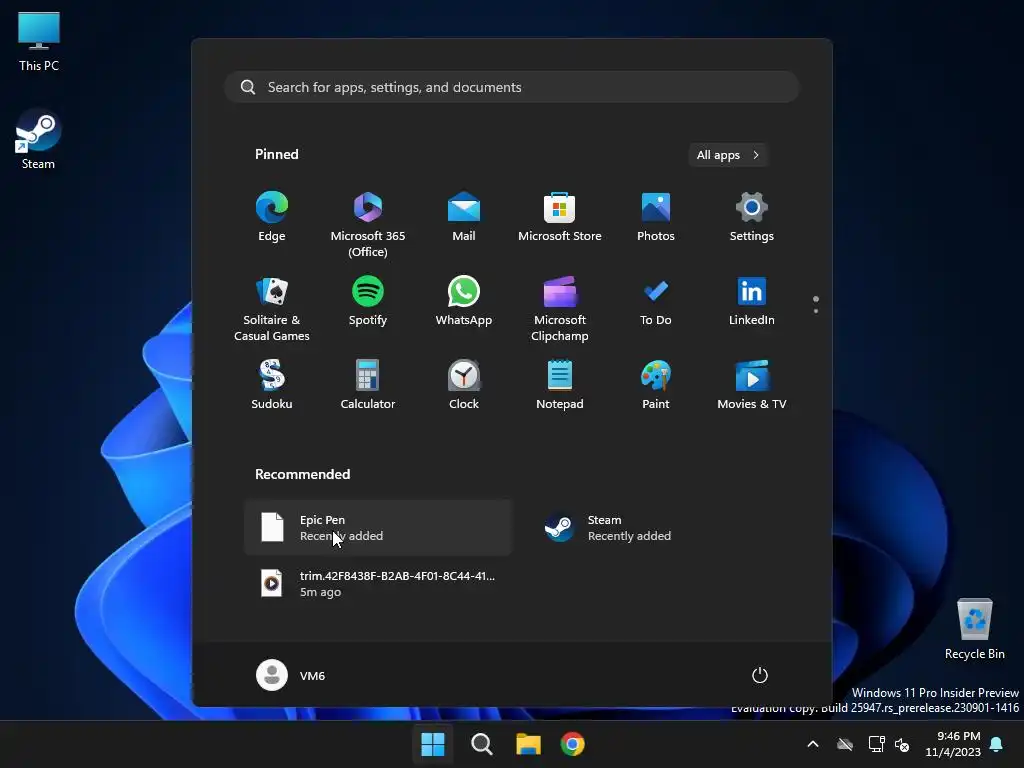Open Solitaire & Casual Games

click(272, 308)
